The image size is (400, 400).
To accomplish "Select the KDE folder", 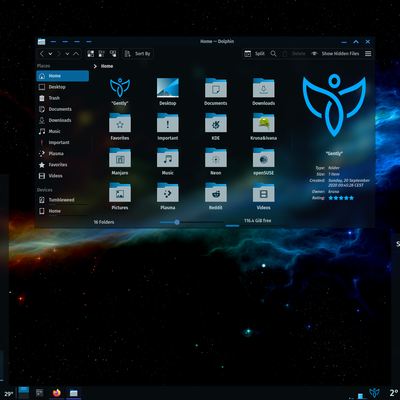I will click(x=216, y=123).
